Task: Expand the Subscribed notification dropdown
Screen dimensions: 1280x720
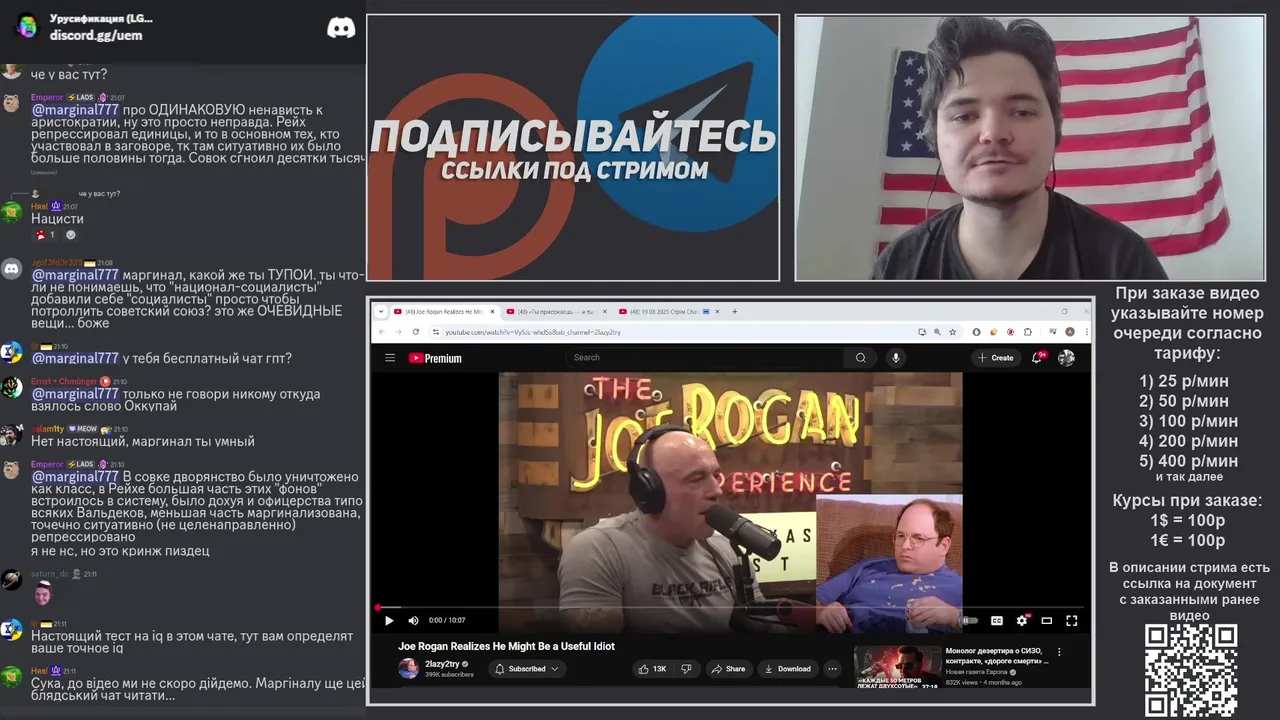Action: click(x=527, y=668)
